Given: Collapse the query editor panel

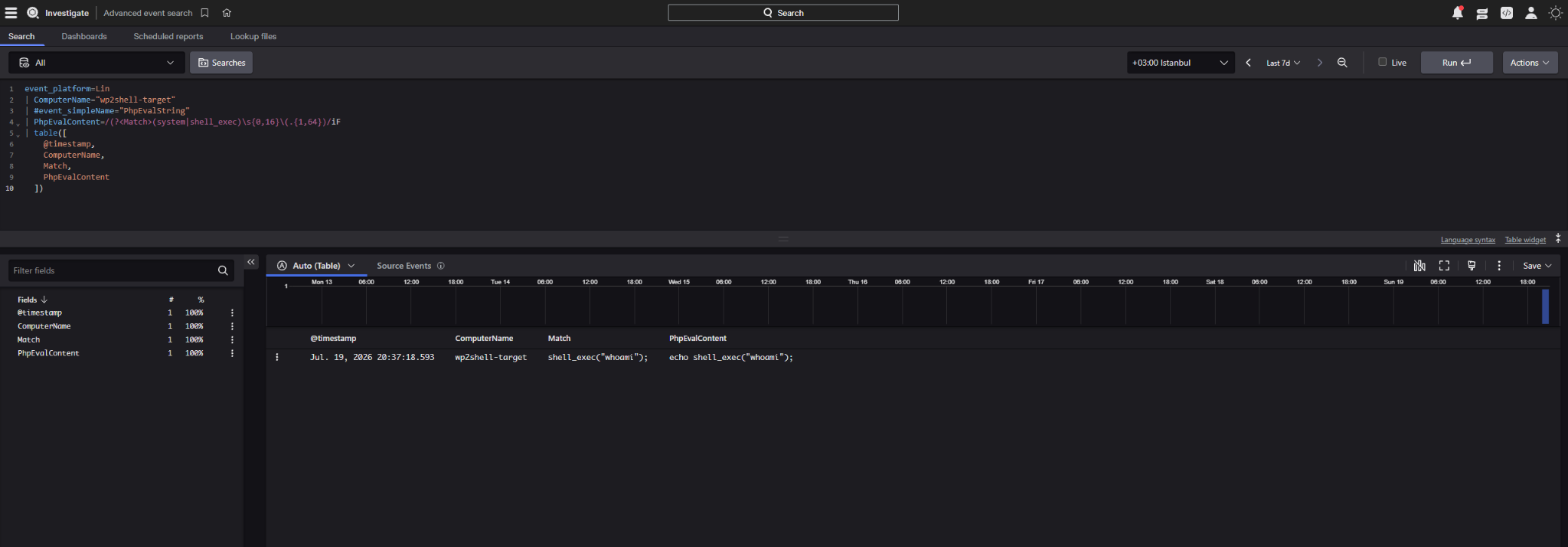Looking at the screenshot, I should click(1558, 239).
